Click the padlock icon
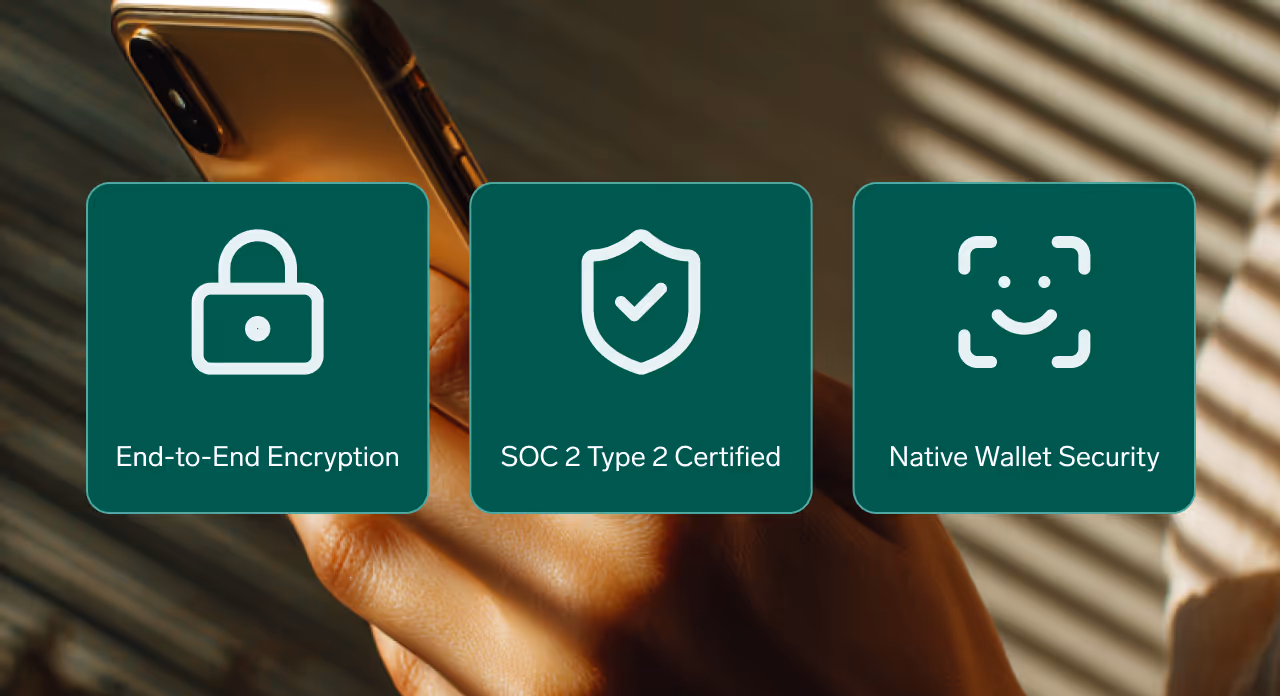Viewport: 1280px width, 696px height. 258,302
